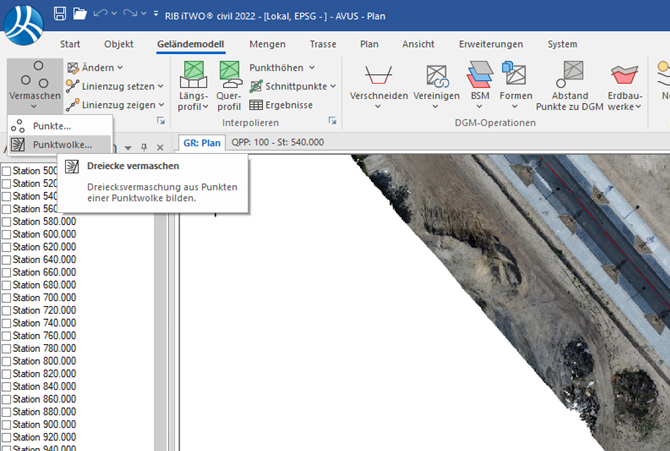
Task: Click the Vereinigen DGM tool
Action: point(436,85)
